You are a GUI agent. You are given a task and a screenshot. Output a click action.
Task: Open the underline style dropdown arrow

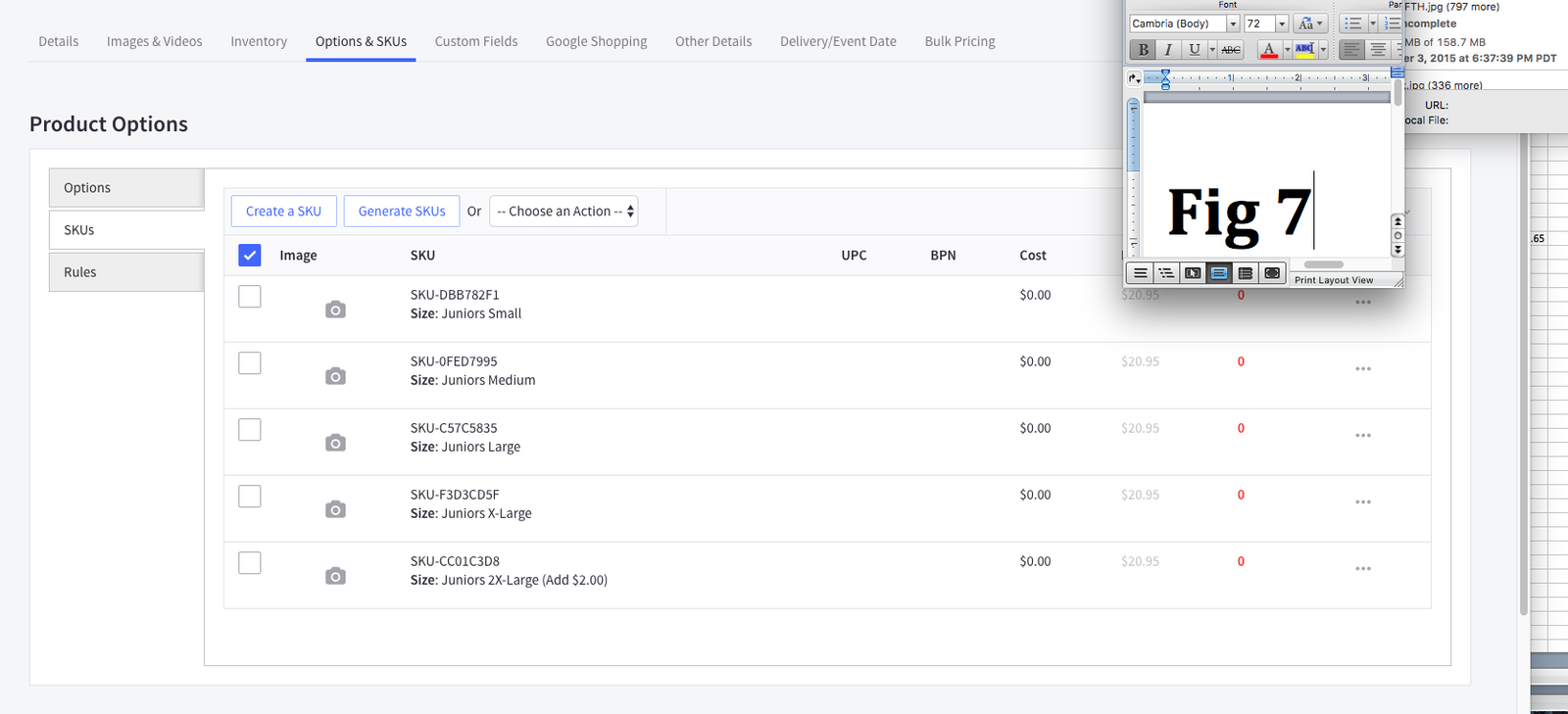1212,49
